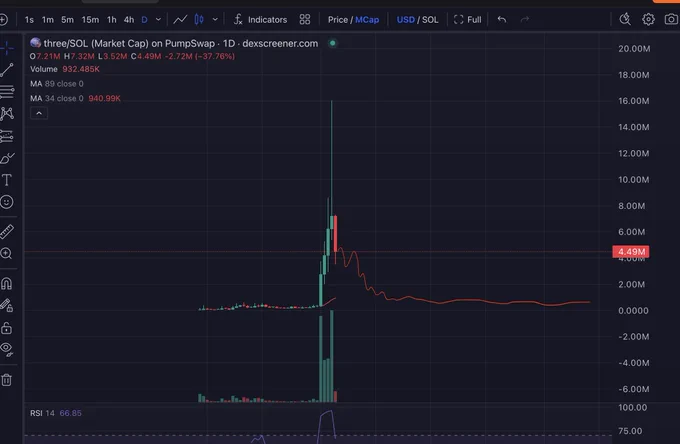Choose the 1h timeframe
Image resolution: width=680 pixels, height=444 pixels.
coord(111,20)
